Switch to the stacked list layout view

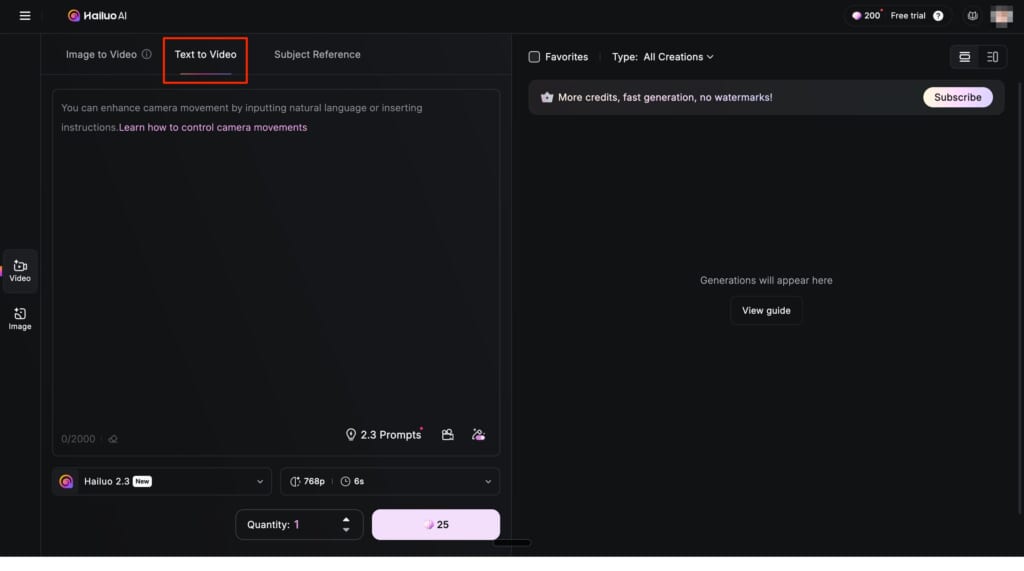click(x=964, y=57)
